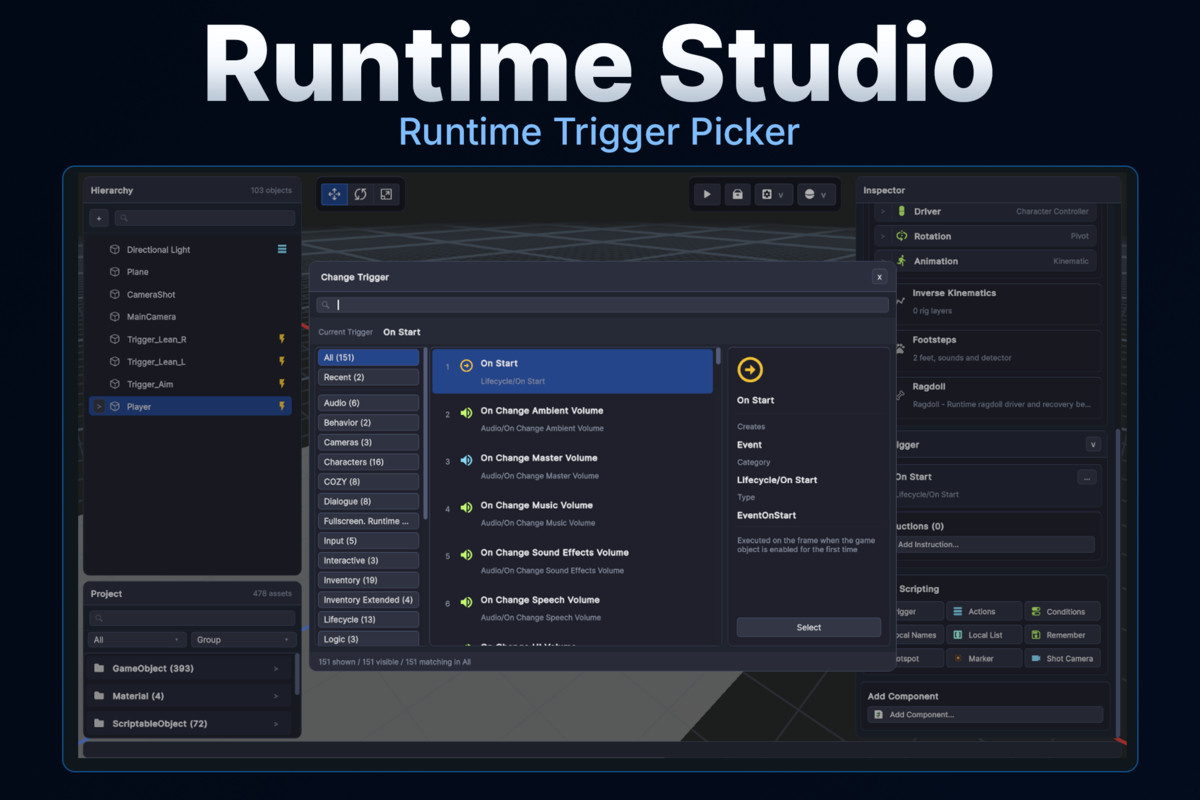Select the Behavior (2) category
This screenshot has width=1200, height=800.
[368, 423]
